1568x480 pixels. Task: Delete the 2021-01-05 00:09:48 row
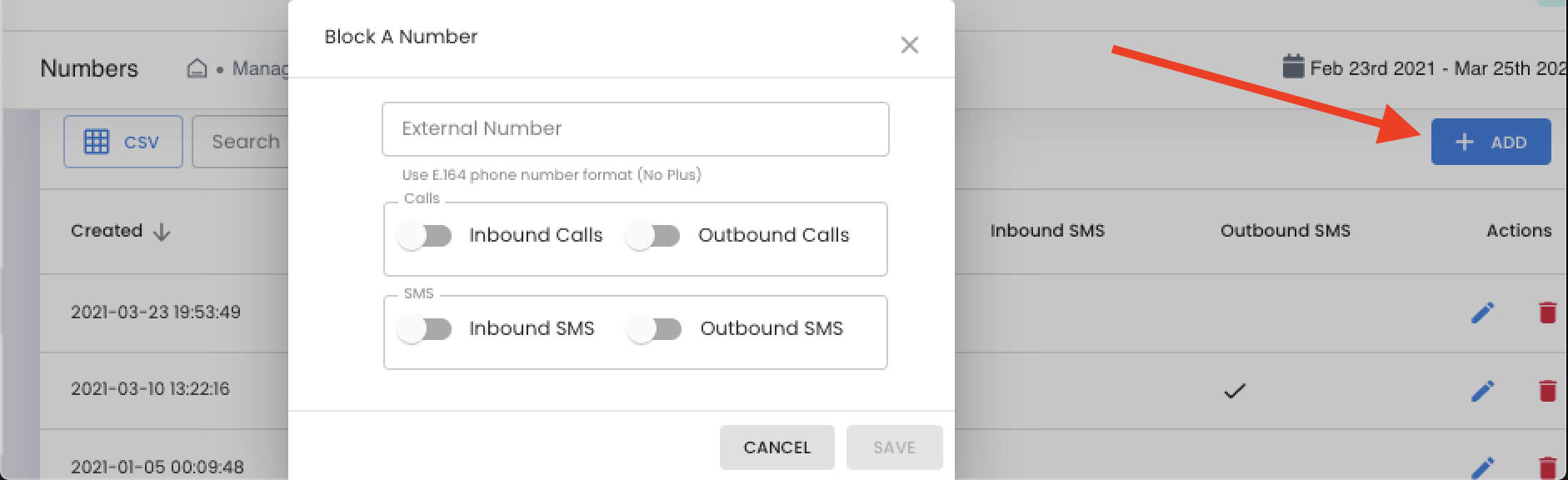coord(1547,467)
